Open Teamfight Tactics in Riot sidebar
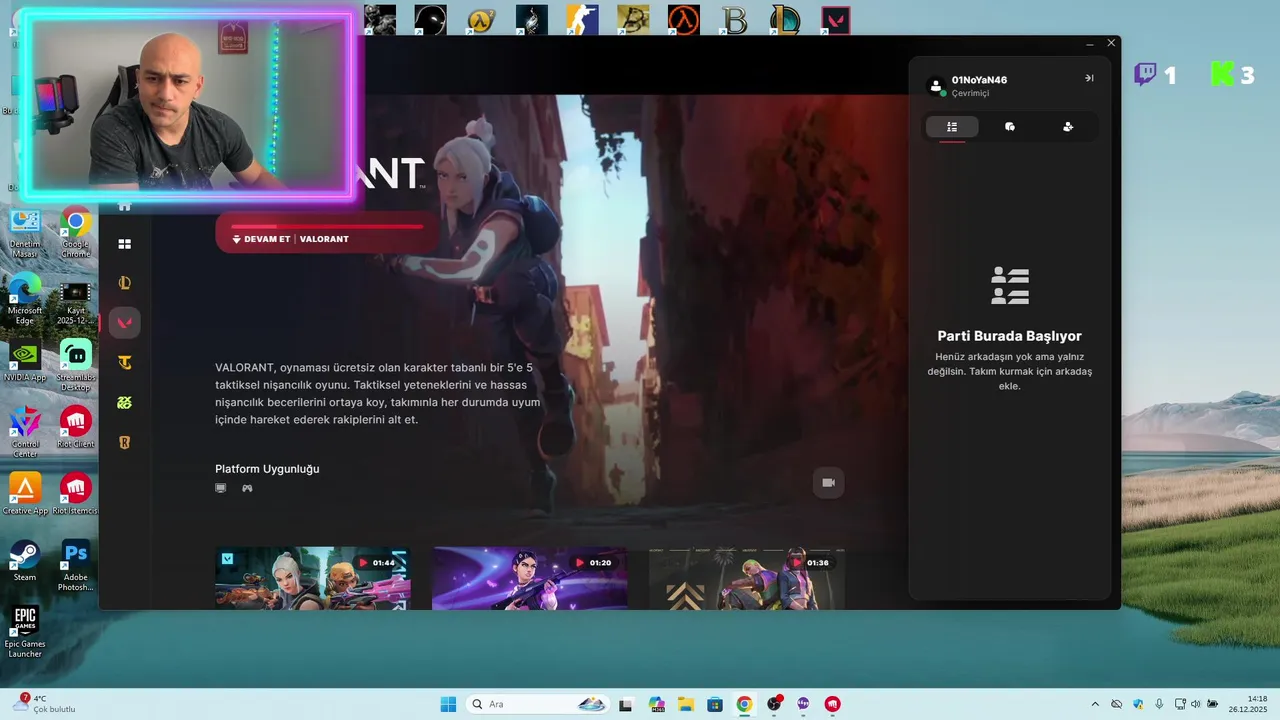This screenshot has width=1280, height=720. [125, 363]
